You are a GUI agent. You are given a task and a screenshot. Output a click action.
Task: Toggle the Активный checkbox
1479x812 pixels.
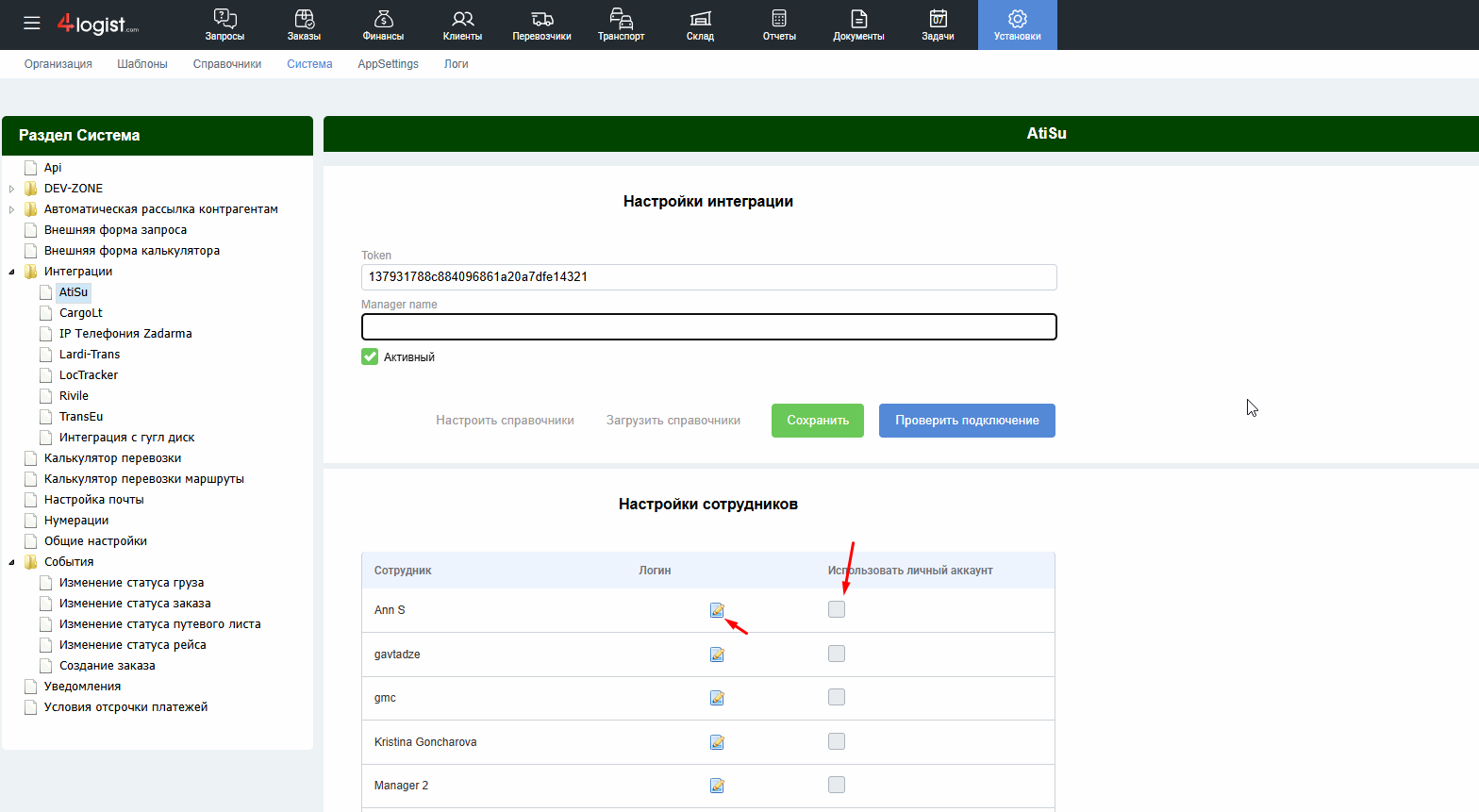(x=370, y=356)
